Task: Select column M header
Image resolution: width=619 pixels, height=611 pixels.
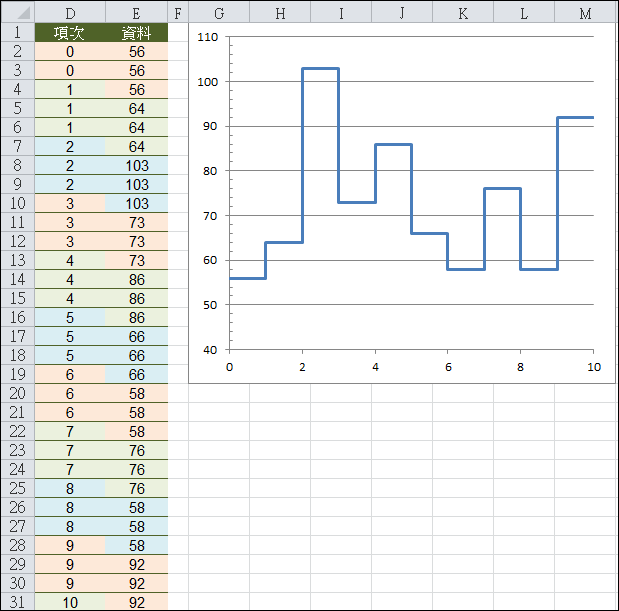Action: 585,13
